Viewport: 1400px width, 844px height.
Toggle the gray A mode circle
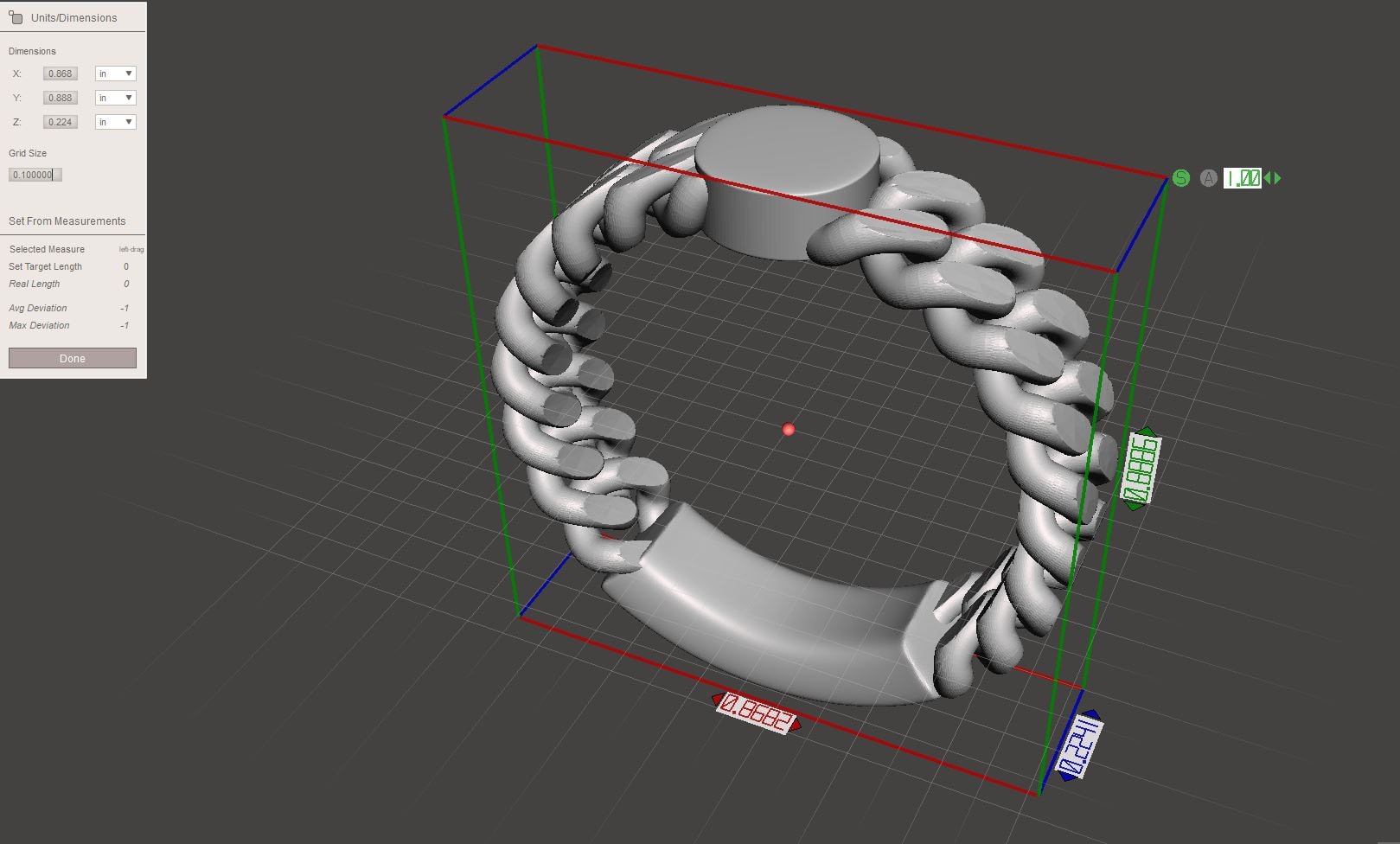click(1209, 178)
